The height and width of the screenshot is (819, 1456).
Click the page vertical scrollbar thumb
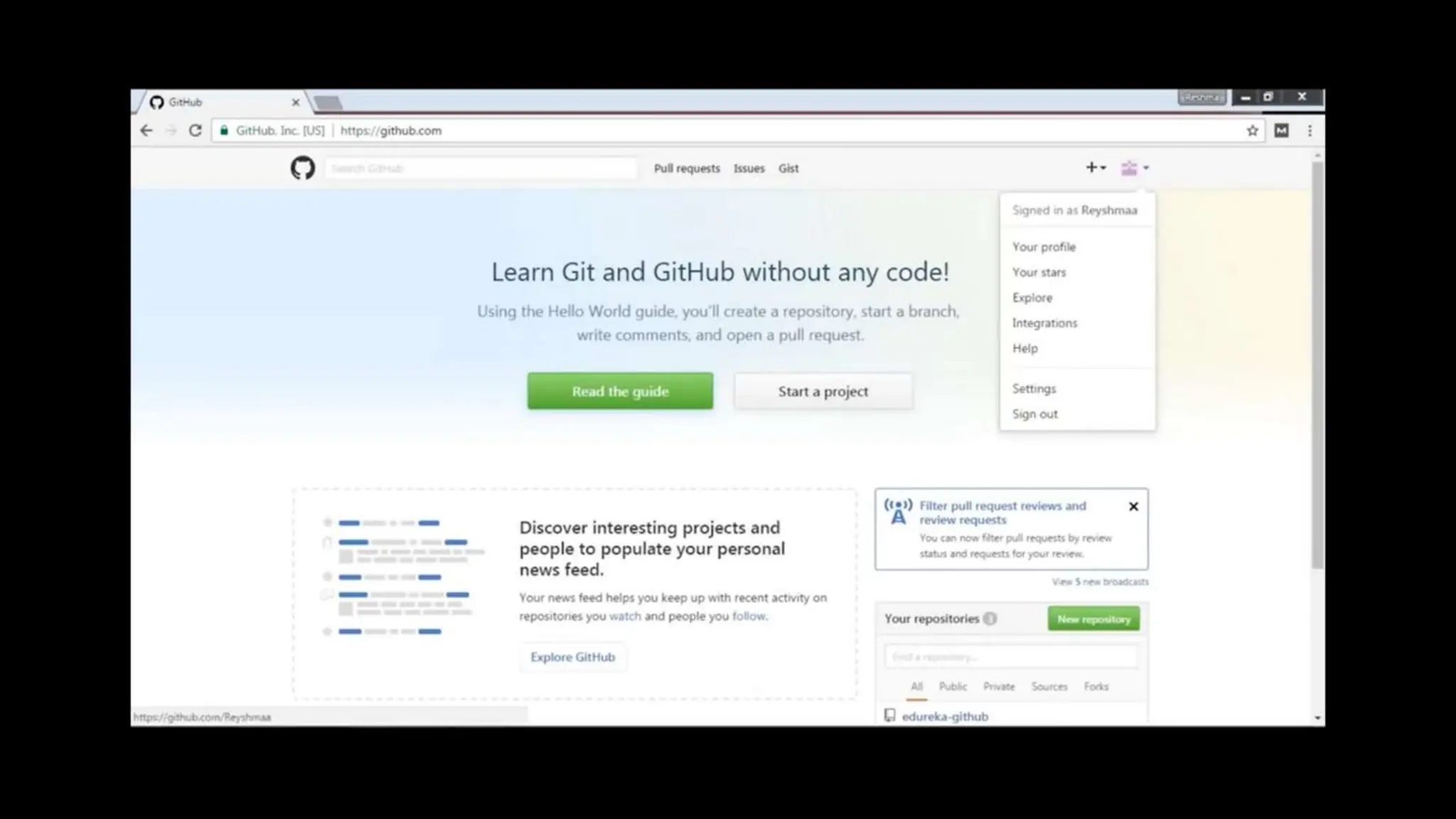(x=1317, y=365)
